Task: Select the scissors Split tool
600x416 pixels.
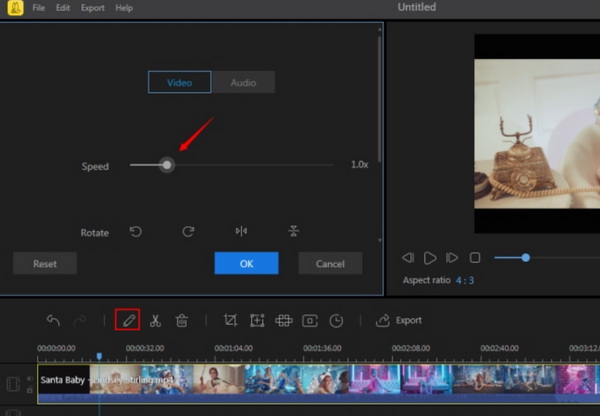Action: click(x=155, y=320)
